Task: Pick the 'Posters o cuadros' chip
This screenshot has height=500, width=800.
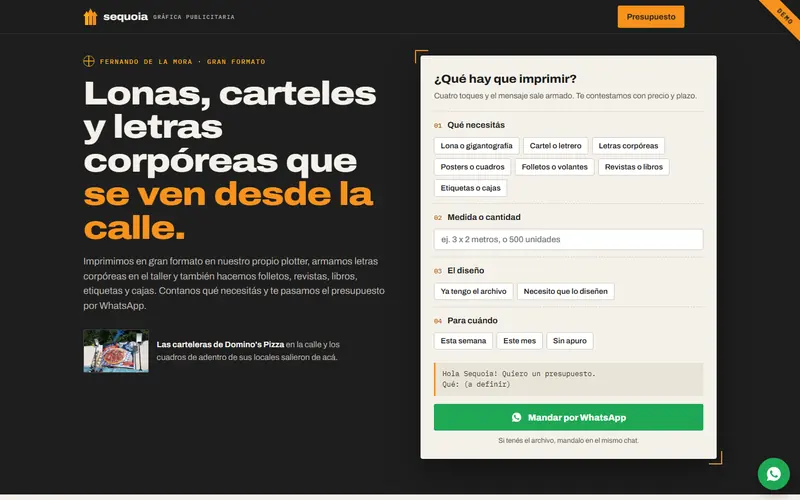Action: point(472,167)
